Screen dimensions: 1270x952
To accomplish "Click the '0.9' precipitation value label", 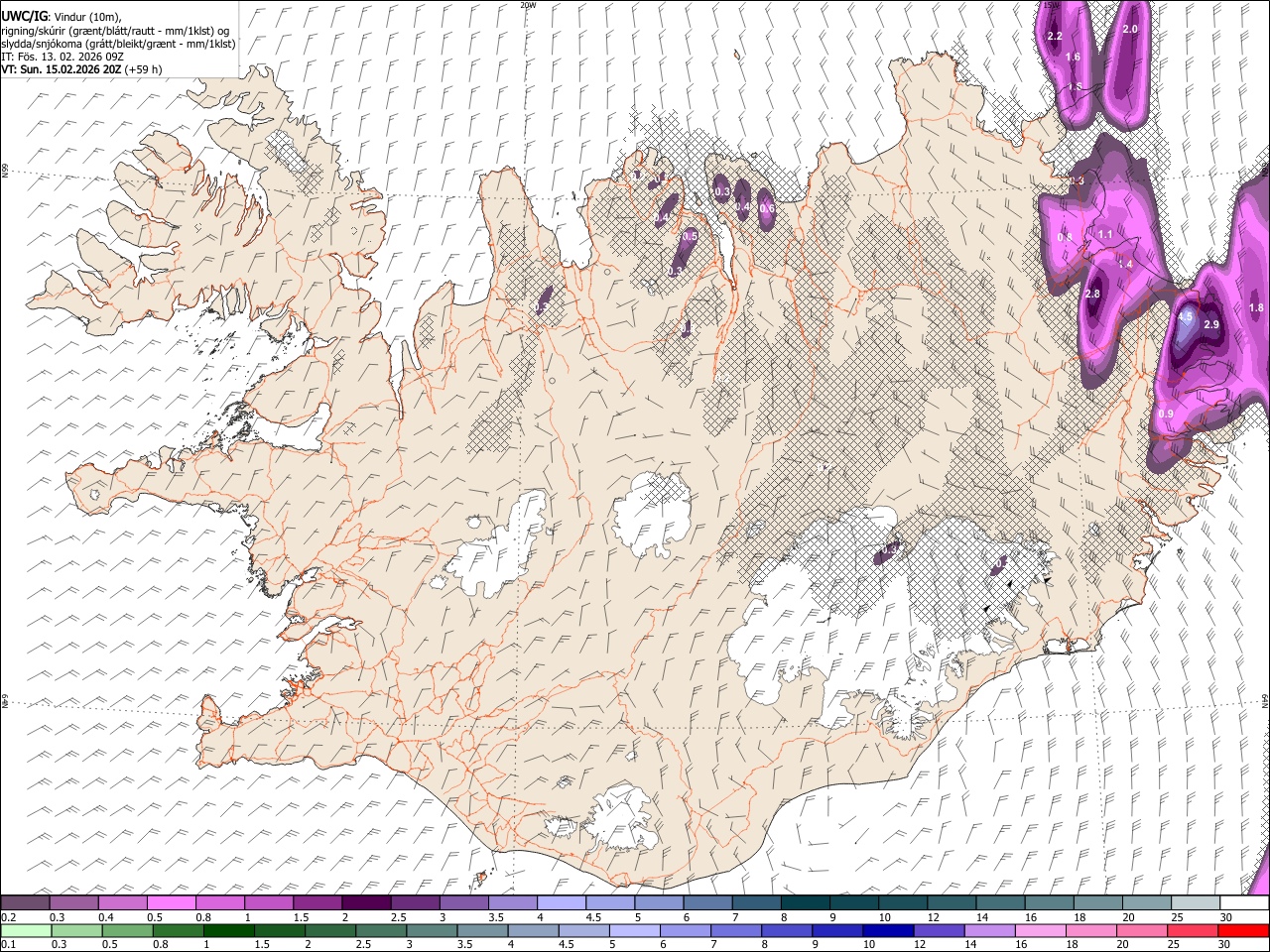I will [1166, 414].
